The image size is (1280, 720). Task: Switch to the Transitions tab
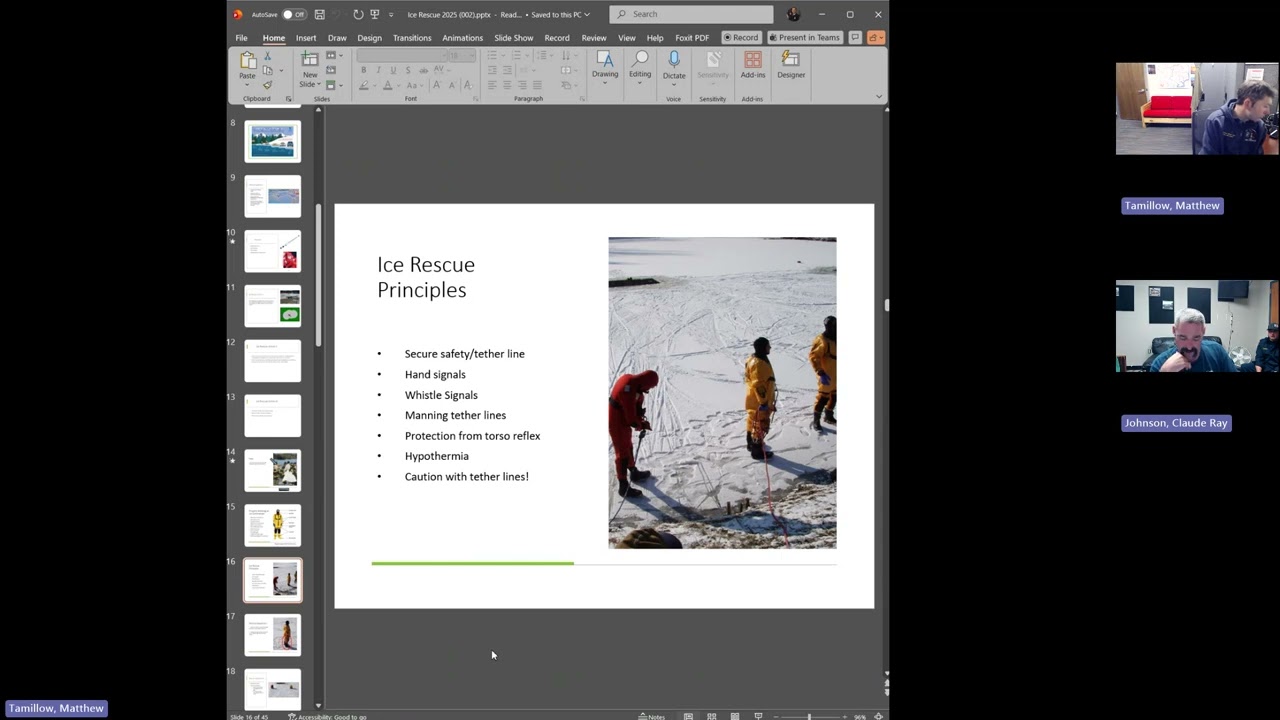(x=412, y=38)
